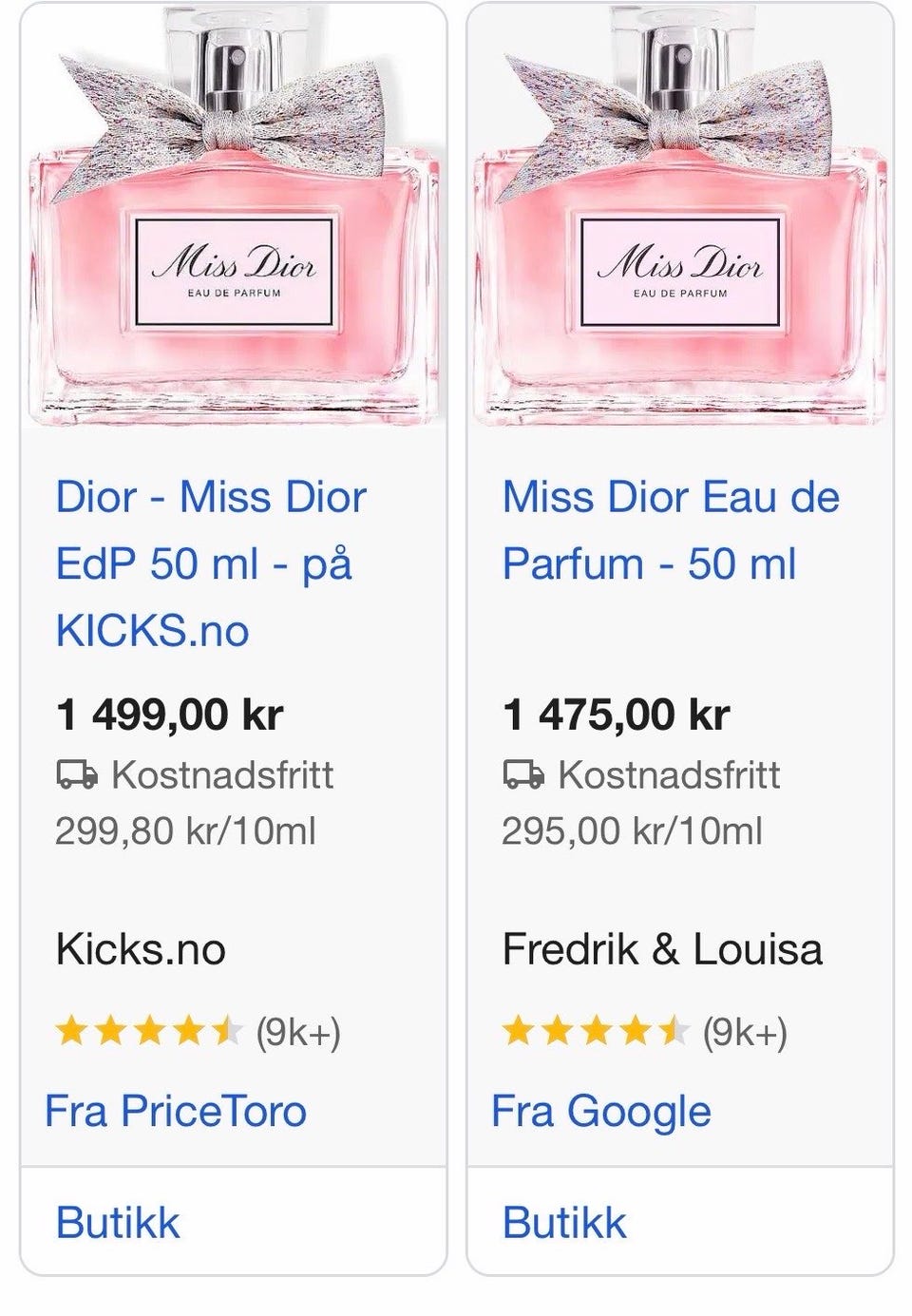
Task: Click the 1 475,00 kr price
Action: [x=616, y=715]
